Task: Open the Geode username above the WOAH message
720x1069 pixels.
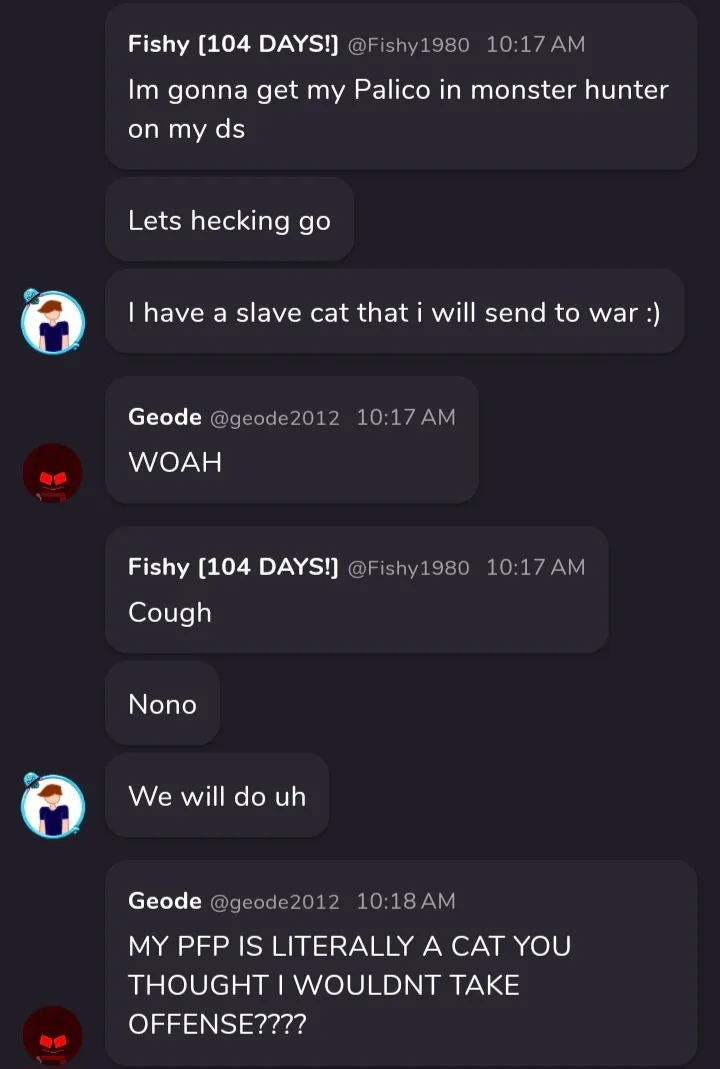Action: (x=165, y=417)
